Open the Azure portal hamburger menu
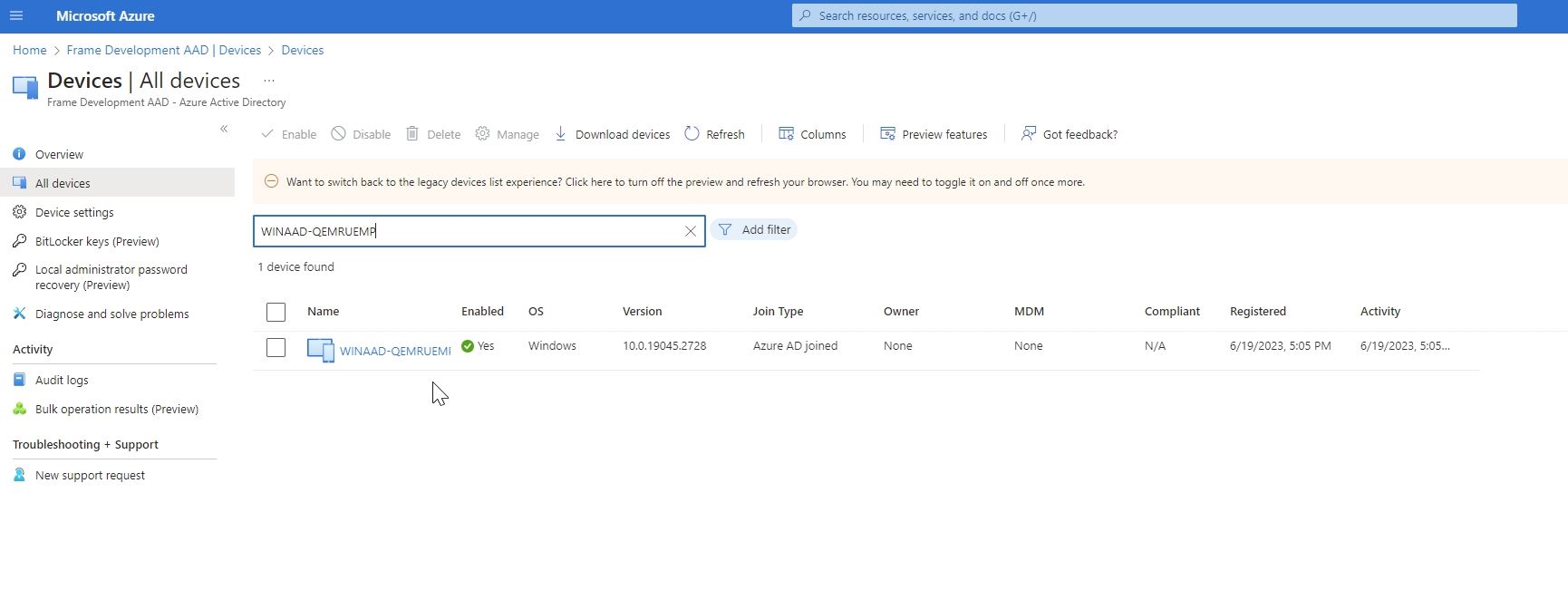This screenshot has height=609, width=1568. point(16,15)
